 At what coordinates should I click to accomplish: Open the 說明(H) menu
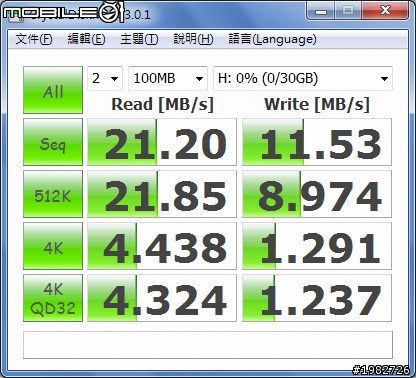click(193, 39)
